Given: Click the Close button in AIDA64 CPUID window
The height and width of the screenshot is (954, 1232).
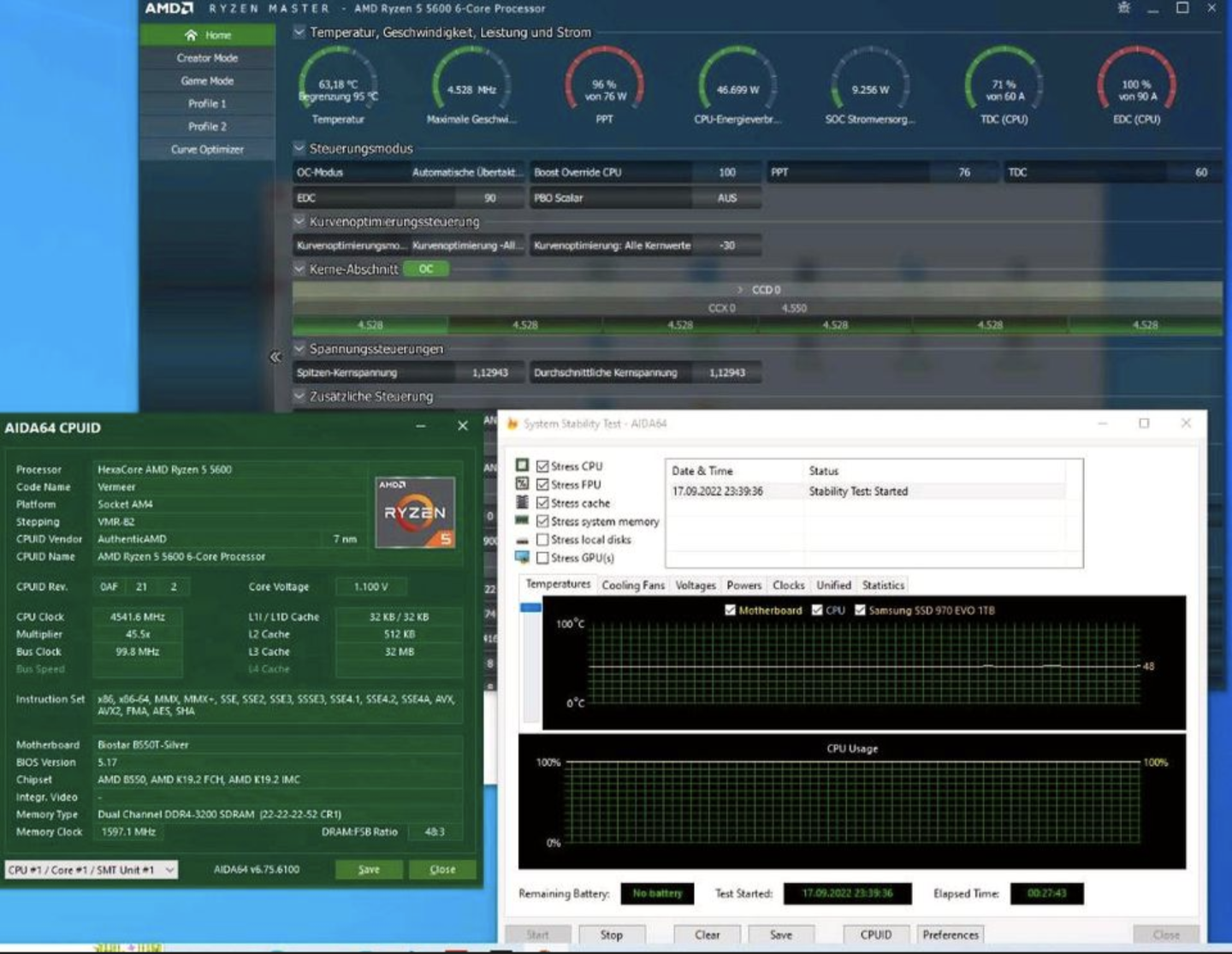Looking at the screenshot, I should 442,869.
